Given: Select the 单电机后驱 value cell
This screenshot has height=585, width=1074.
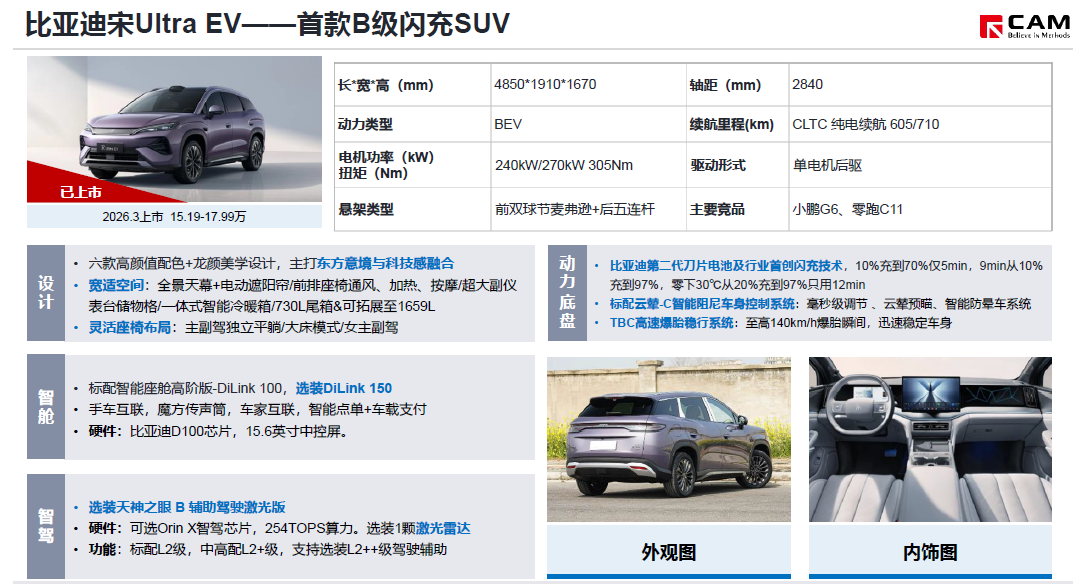Looking at the screenshot, I should tap(920, 165).
